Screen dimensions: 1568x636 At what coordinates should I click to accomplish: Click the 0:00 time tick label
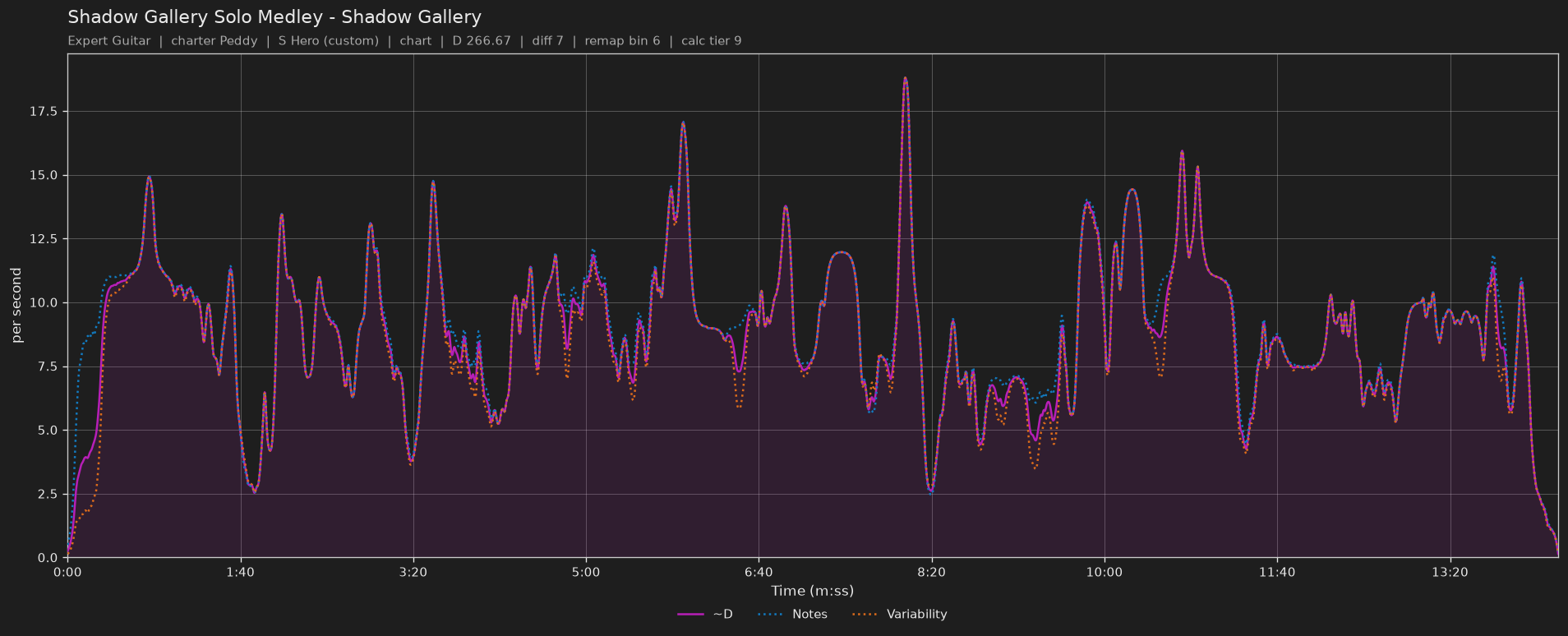(67, 572)
